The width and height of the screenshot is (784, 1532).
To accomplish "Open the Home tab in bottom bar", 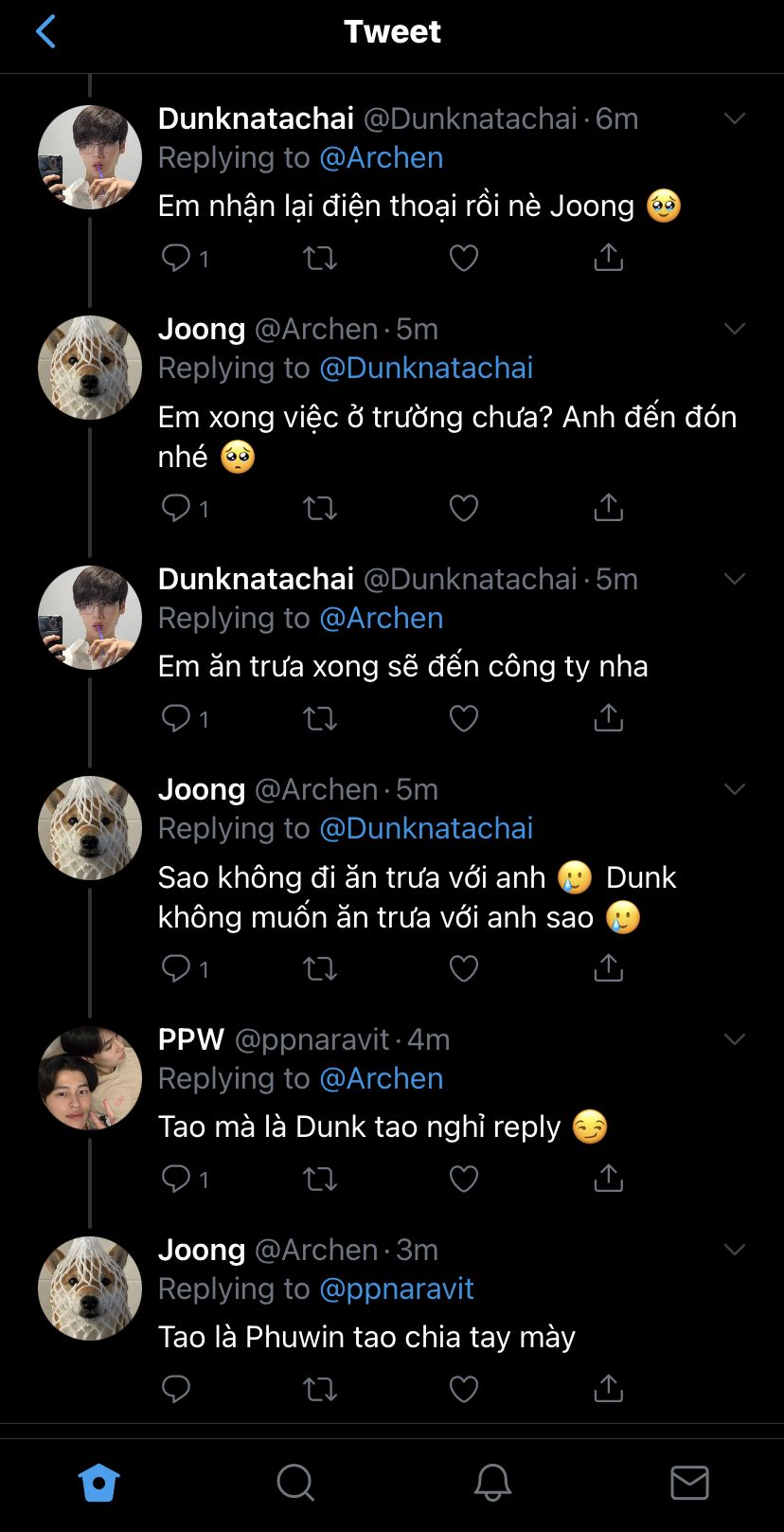I will pyautogui.click(x=98, y=1483).
